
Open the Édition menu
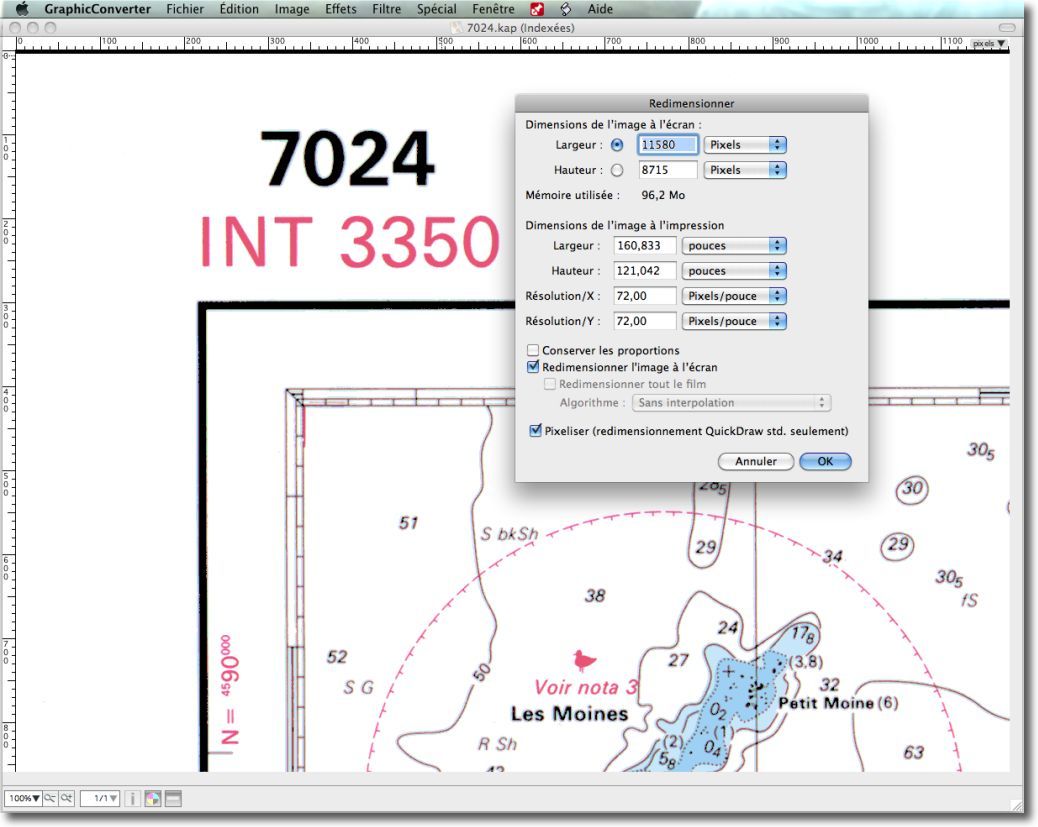click(x=239, y=9)
